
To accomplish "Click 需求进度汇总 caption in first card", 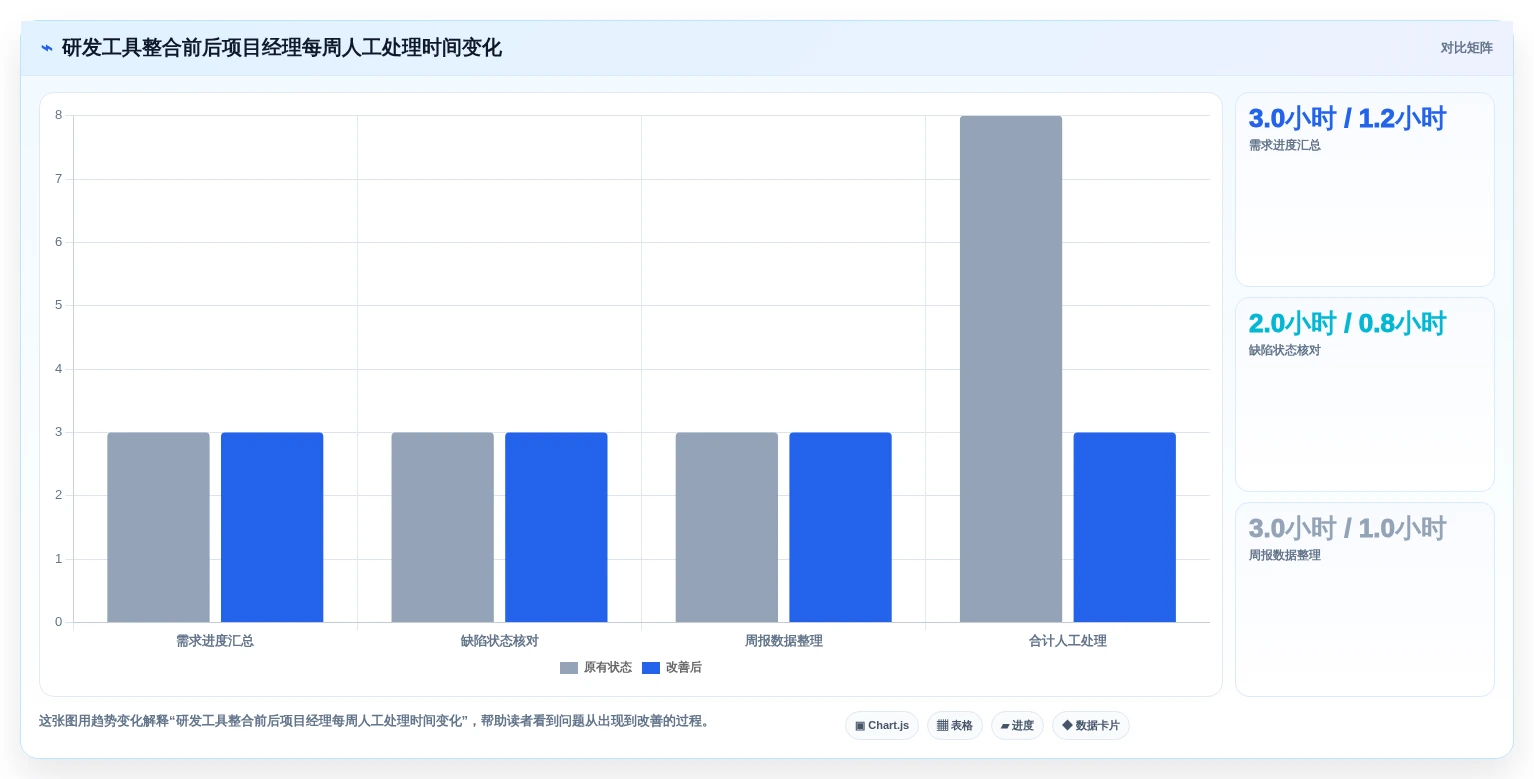I will (x=1284, y=146).
